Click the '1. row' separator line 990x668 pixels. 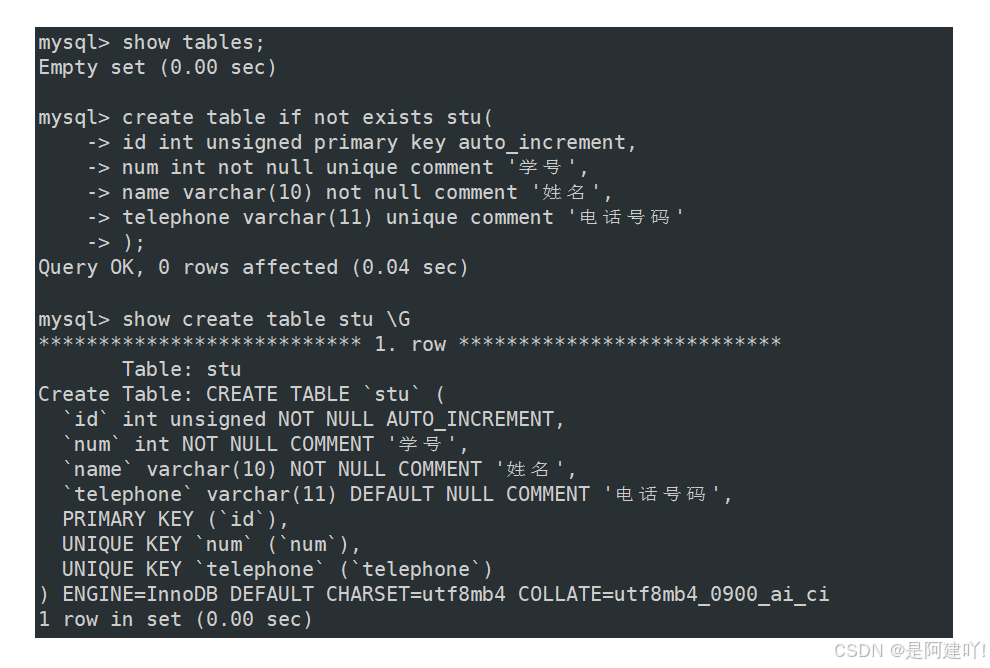tap(410, 343)
